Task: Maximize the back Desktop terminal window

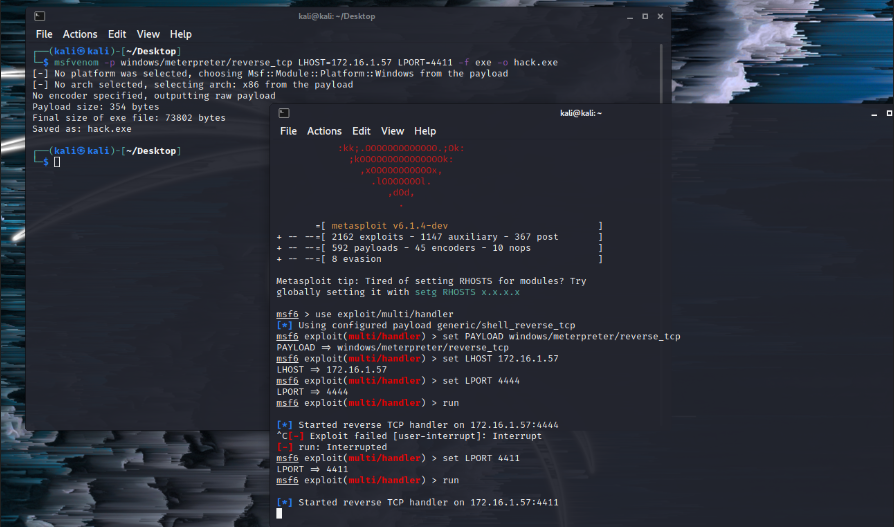Action: (645, 17)
